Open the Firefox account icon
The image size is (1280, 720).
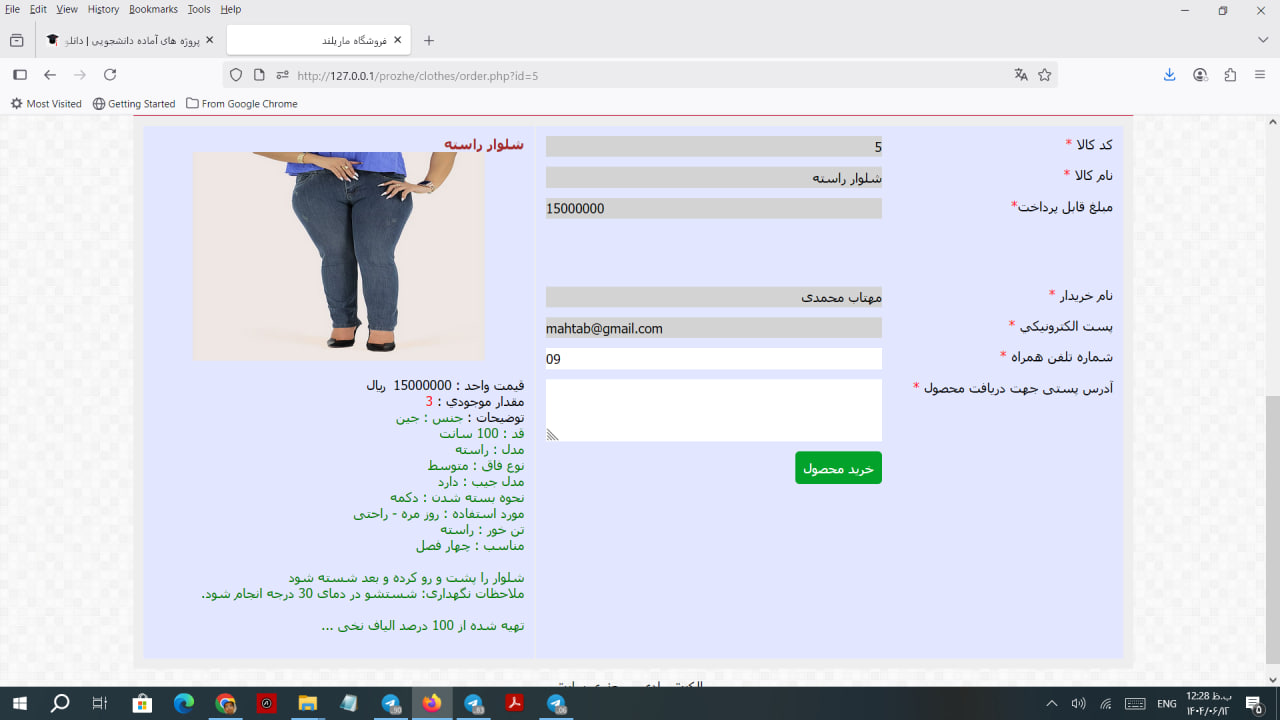tap(1200, 75)
